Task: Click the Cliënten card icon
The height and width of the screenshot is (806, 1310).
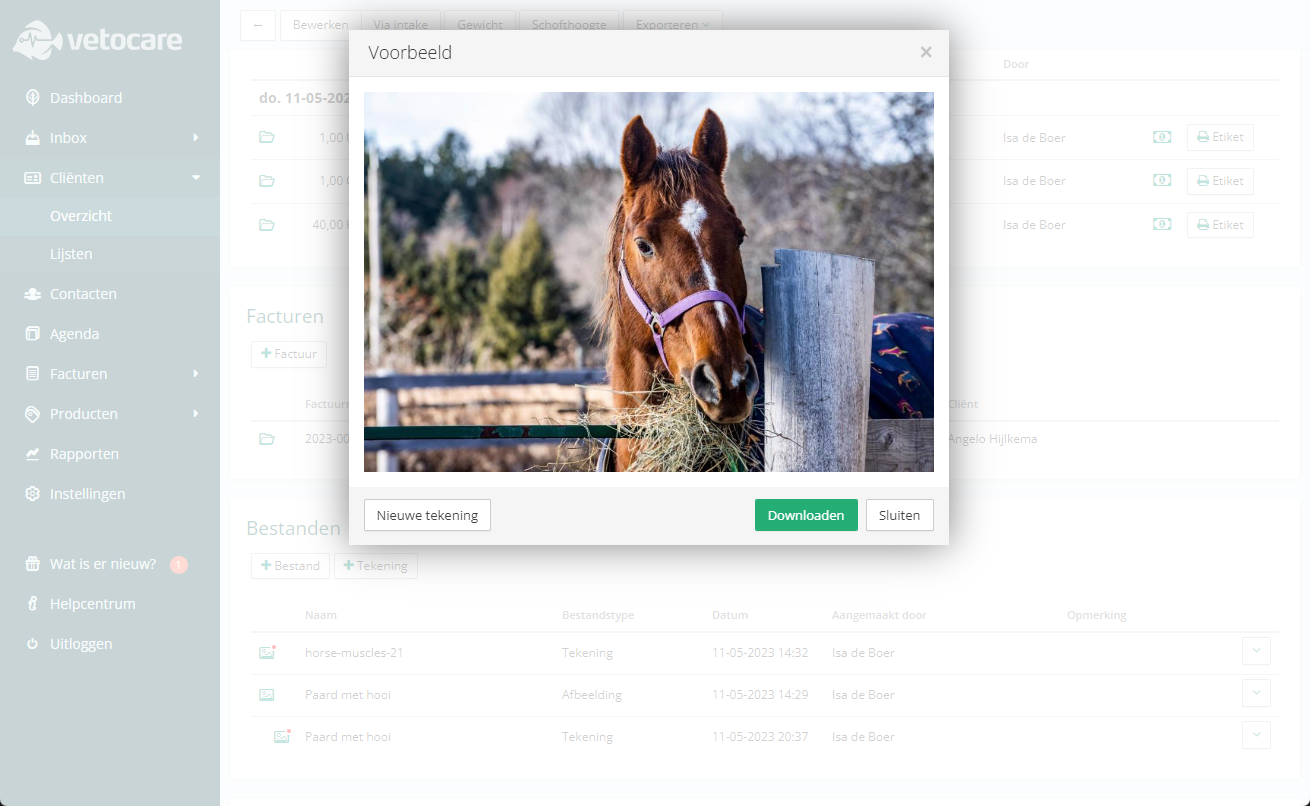Action: (x=32, y=178)
